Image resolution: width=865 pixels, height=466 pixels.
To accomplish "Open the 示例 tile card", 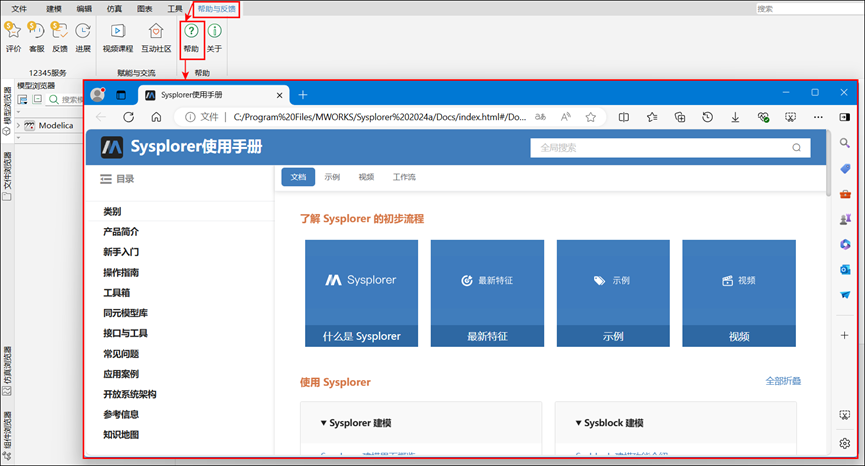I will 613,293.
